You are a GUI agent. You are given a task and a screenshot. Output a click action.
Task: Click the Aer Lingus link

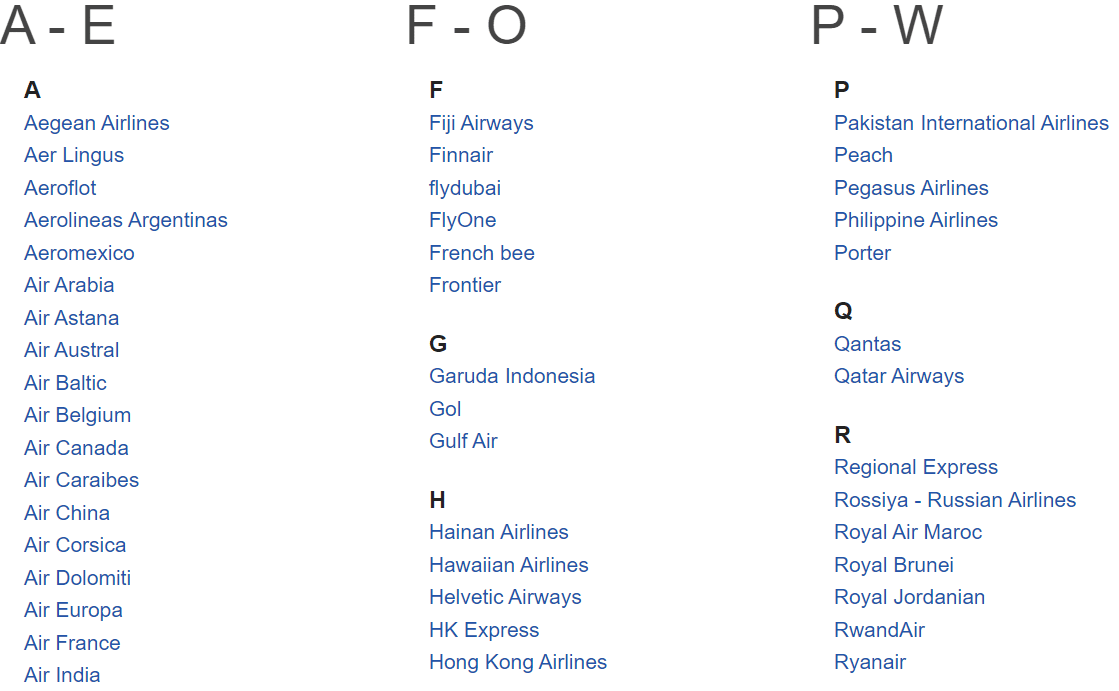coord(74,155)
